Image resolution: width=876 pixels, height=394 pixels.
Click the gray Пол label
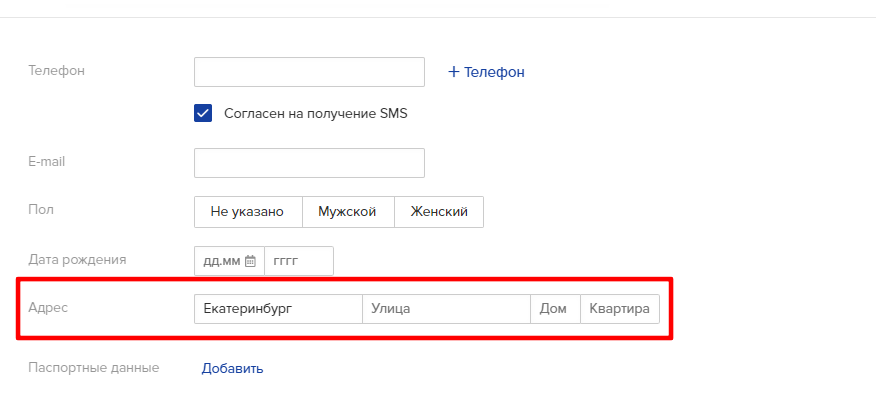[x=41, y=210]
